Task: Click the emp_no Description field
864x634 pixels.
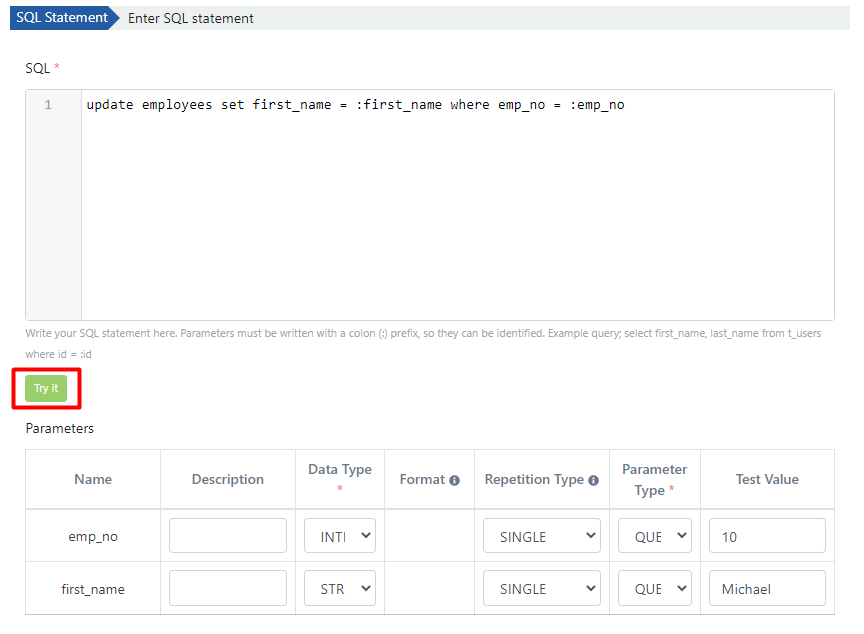Action: pos(227,536)
